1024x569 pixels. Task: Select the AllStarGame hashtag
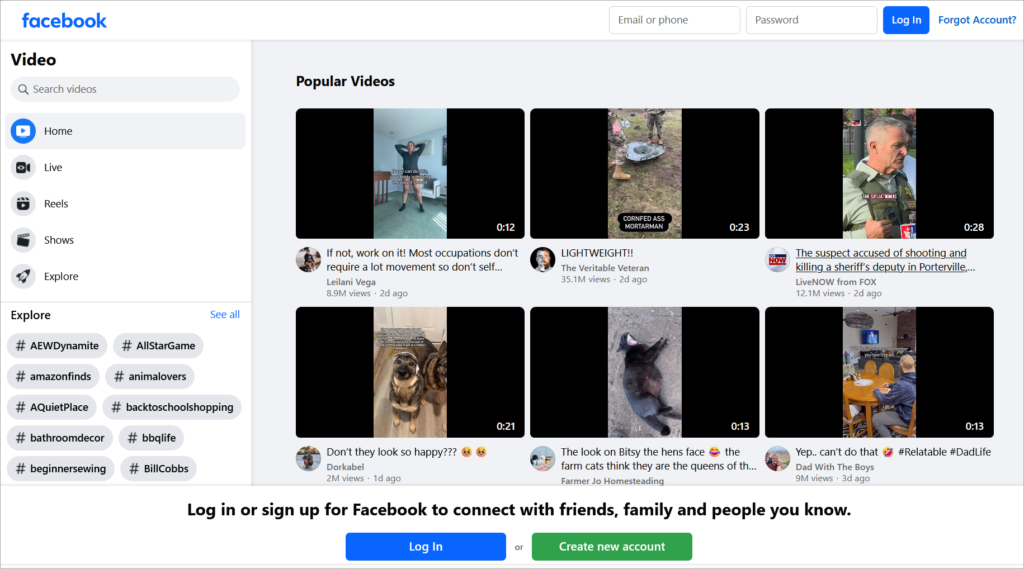(158, 346)
